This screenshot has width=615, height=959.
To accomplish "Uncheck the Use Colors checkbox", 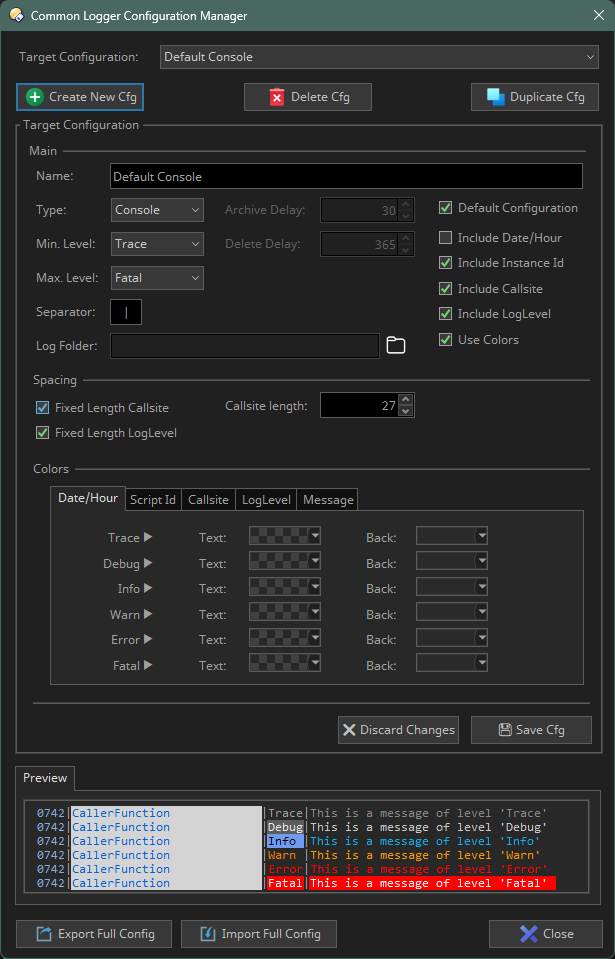I will [x=446, y=340].
